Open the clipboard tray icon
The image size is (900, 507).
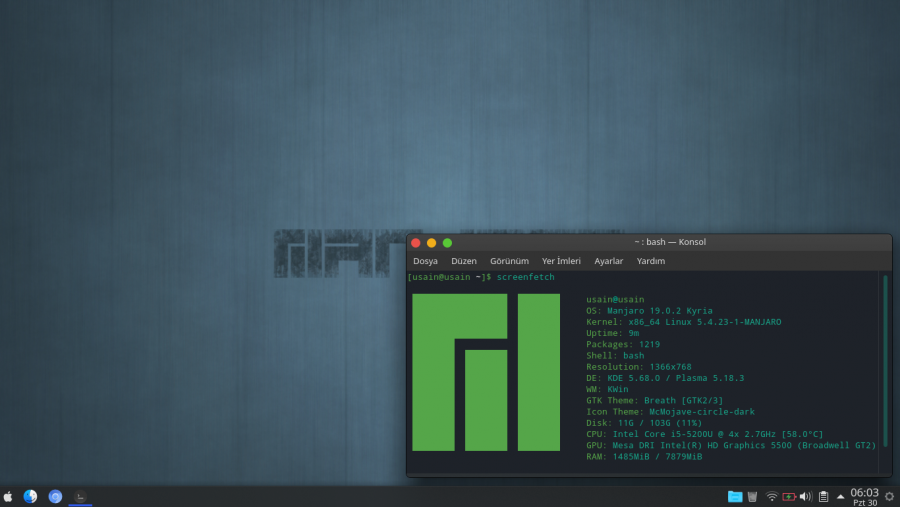click(x=823, y=496)
